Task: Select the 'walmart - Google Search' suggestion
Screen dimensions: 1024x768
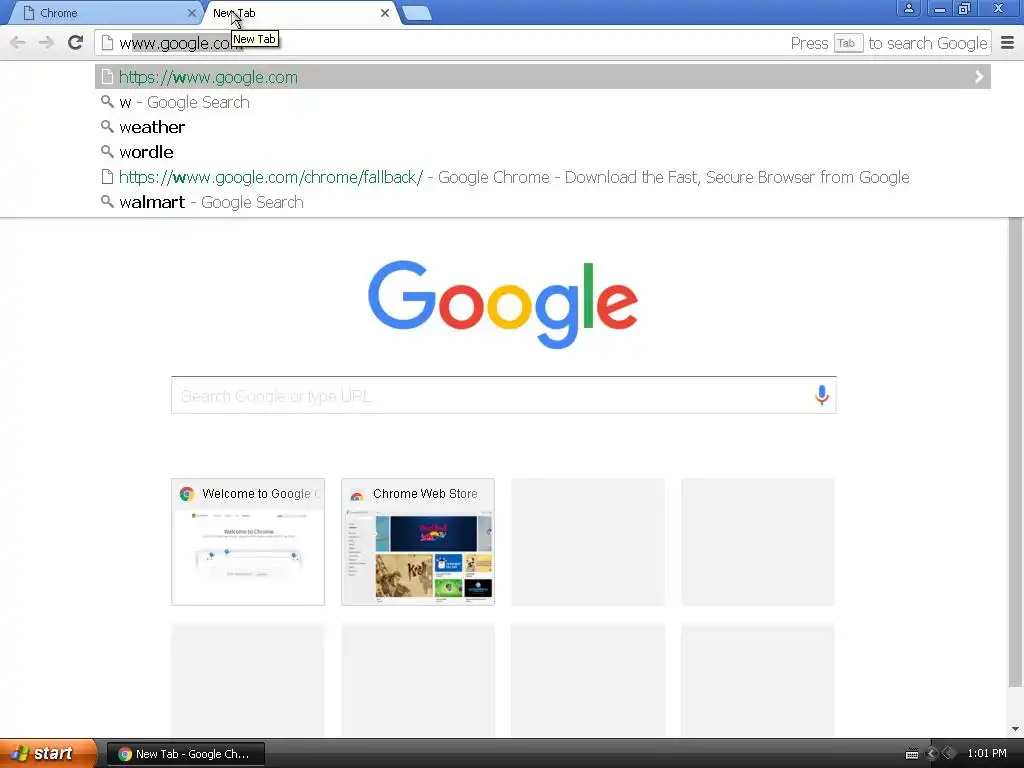Action: point(543,202)
